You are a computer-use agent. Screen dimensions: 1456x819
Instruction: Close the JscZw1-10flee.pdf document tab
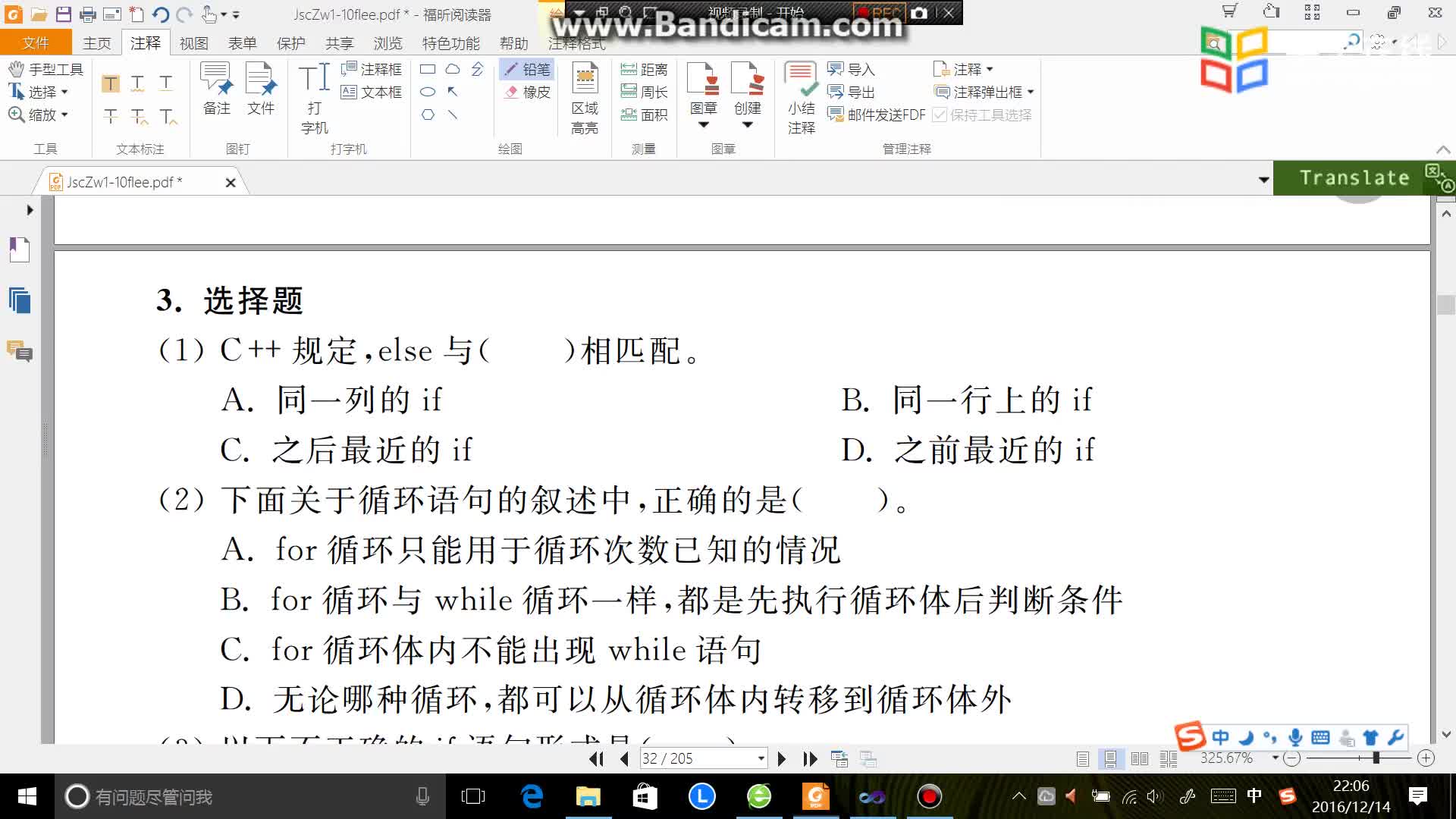[x=231, y=183]
